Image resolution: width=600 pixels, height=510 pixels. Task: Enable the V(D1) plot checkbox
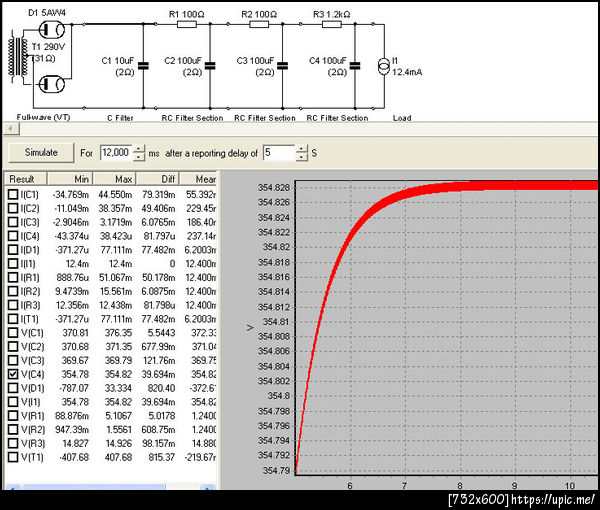pos(13,388)
